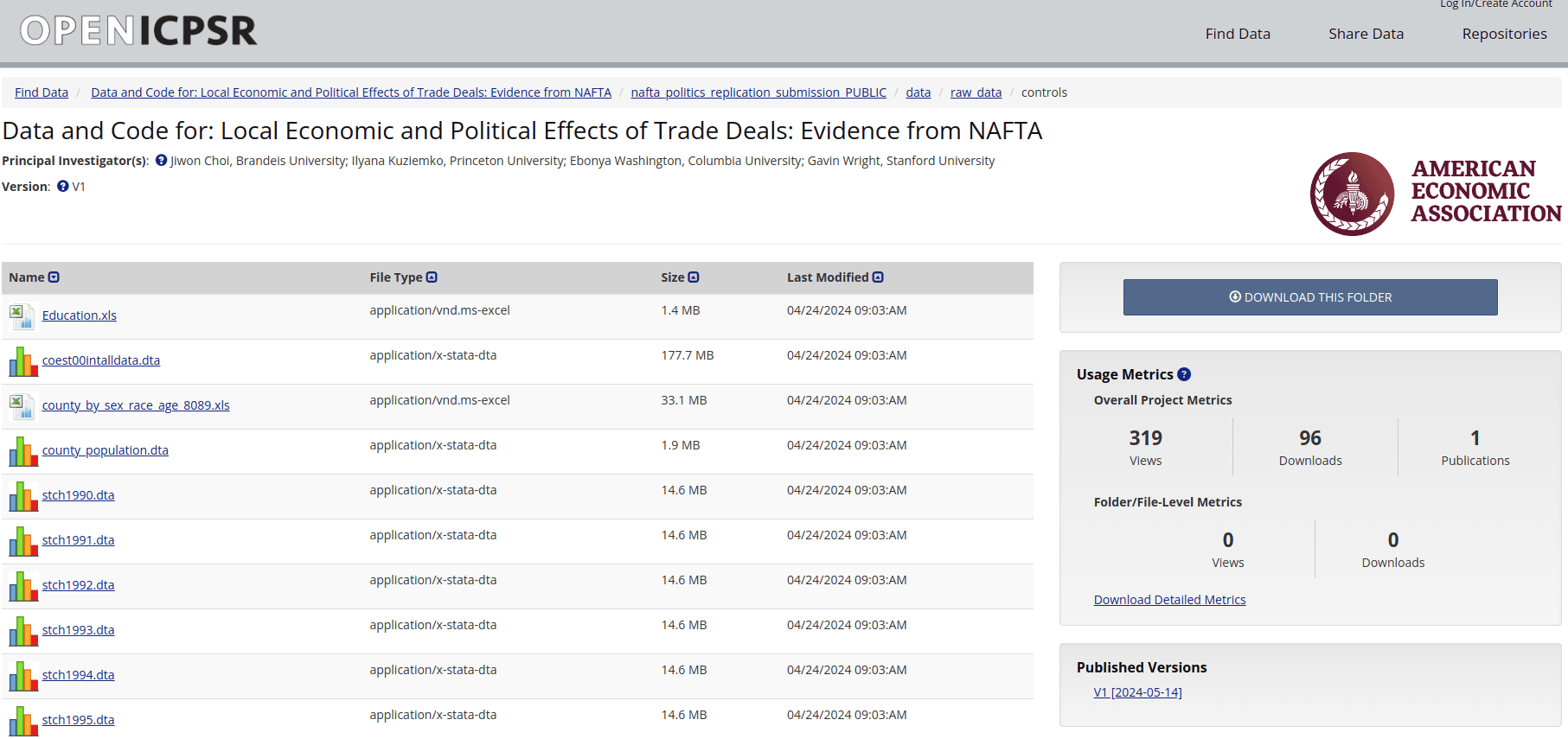1568x739 pixels.
Task: Open stch1993.dta file
Action: tap(79, 630)
